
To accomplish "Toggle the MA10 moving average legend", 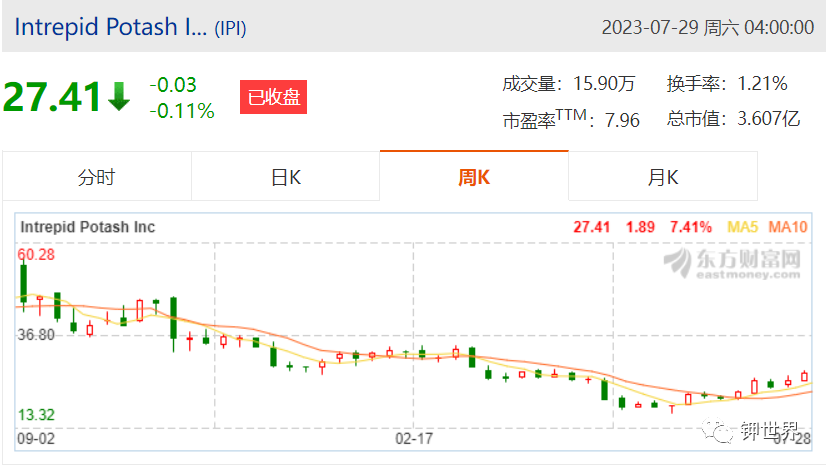I will click(788, 227).
